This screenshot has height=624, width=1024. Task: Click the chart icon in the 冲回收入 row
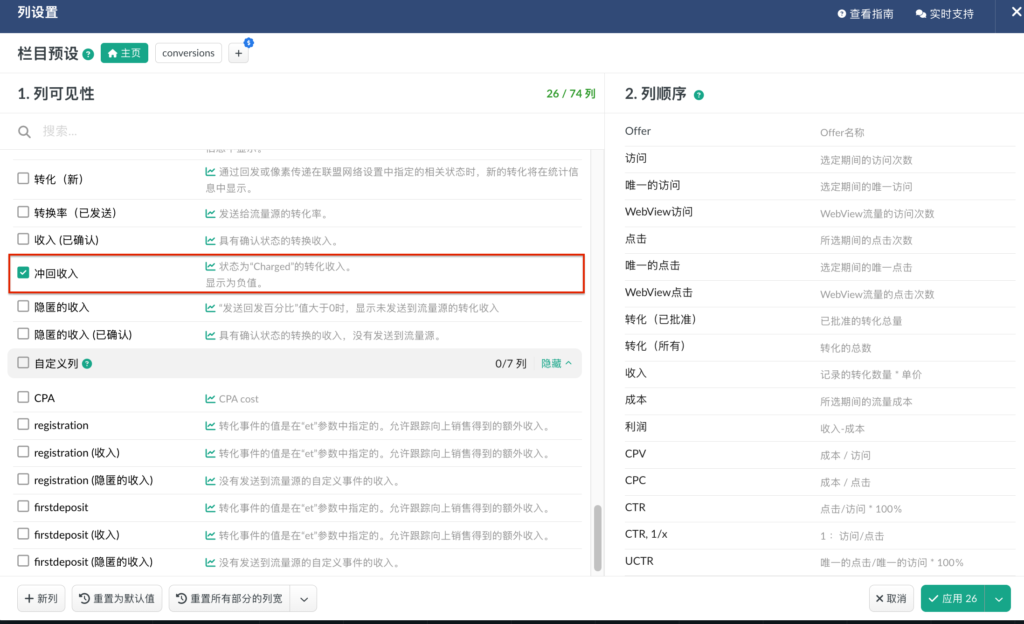click(x=210, y=267)
